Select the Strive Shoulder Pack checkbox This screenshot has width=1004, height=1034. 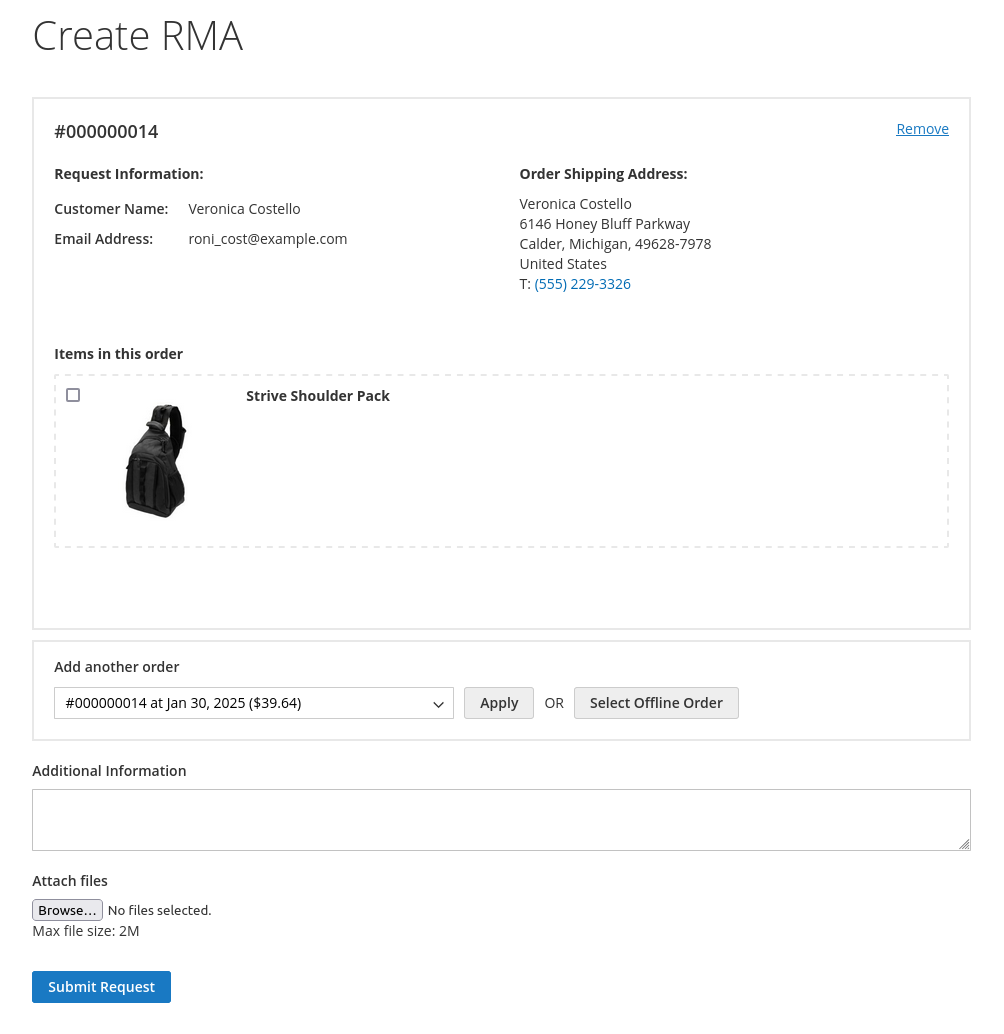coord(72,395)
